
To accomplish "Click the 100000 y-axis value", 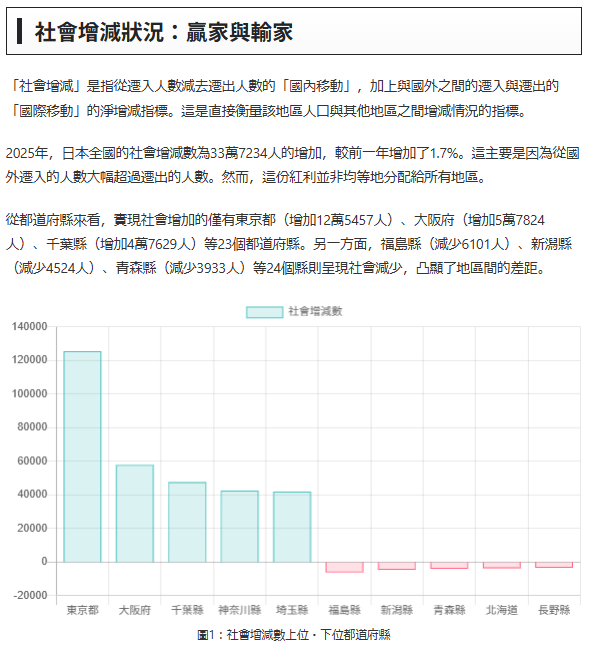I will point(30,393).
